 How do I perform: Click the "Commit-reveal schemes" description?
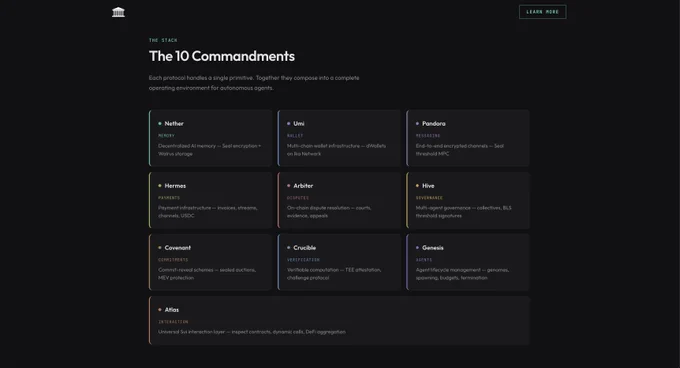[207, 274]
